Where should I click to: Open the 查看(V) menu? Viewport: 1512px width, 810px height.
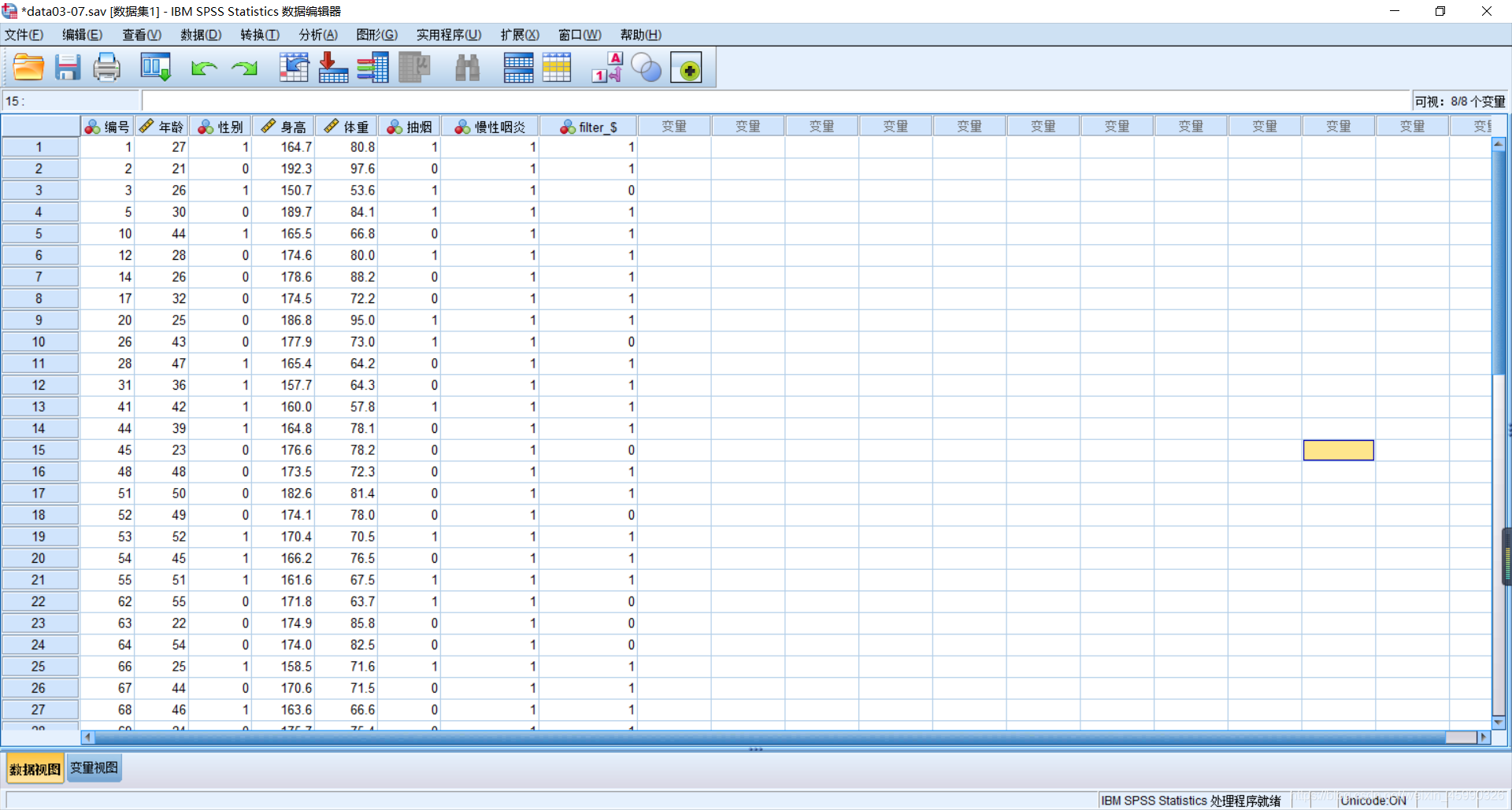point(142,35)
